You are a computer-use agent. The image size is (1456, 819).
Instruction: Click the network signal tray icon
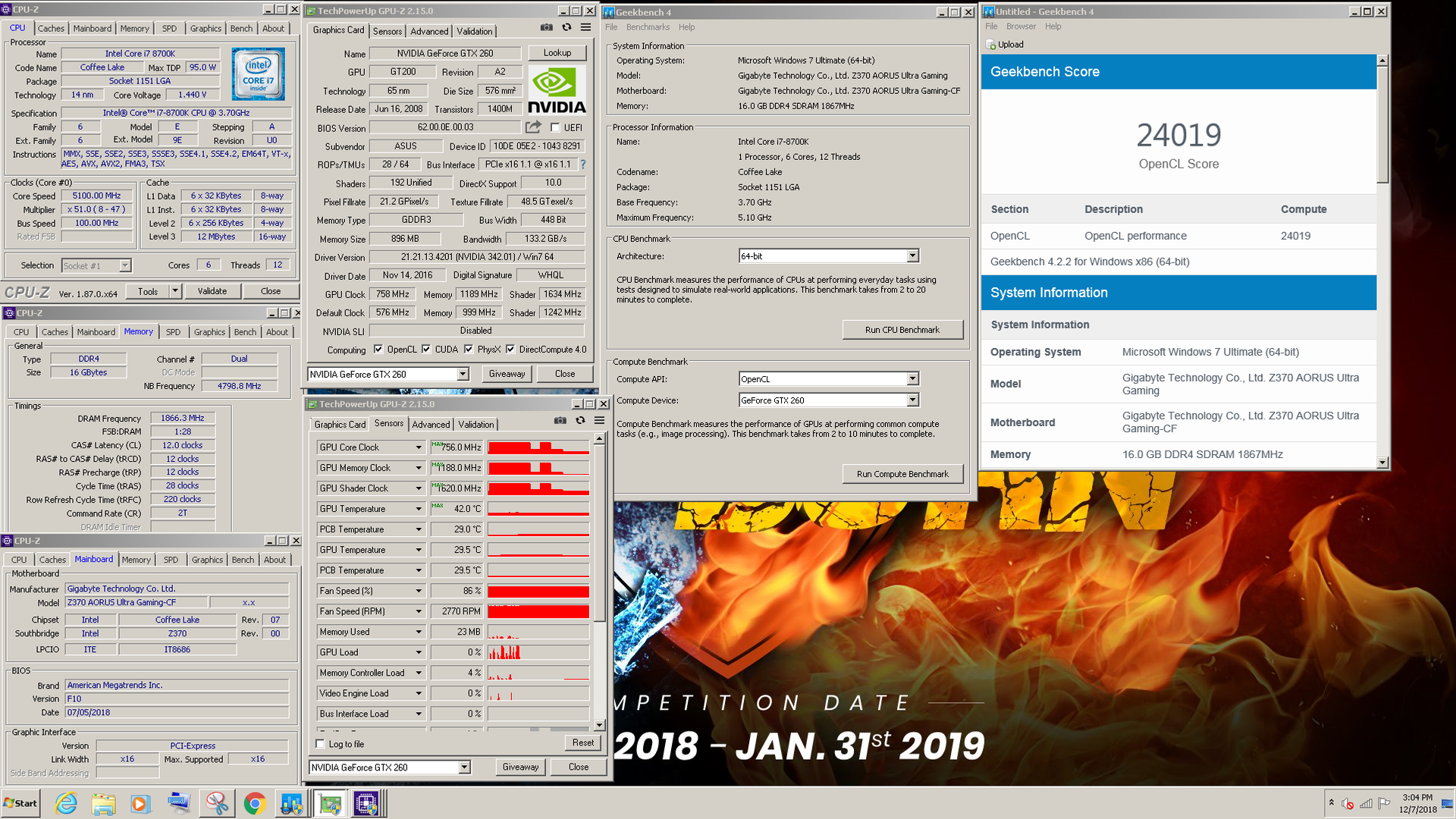tap(1366, 803)
